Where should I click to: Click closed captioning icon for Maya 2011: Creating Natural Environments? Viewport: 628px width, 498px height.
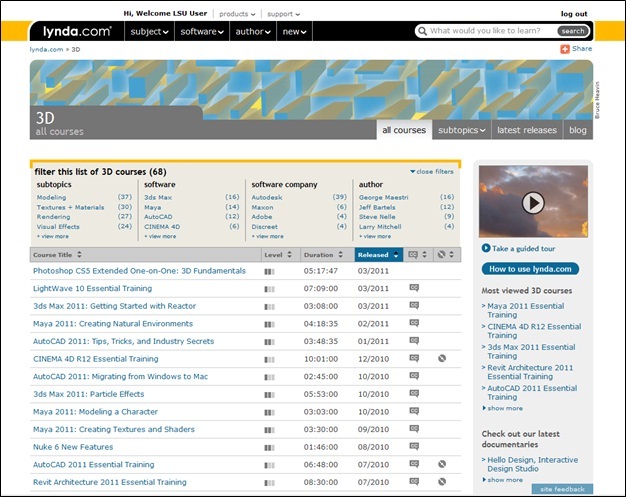(x=414, y=323)
